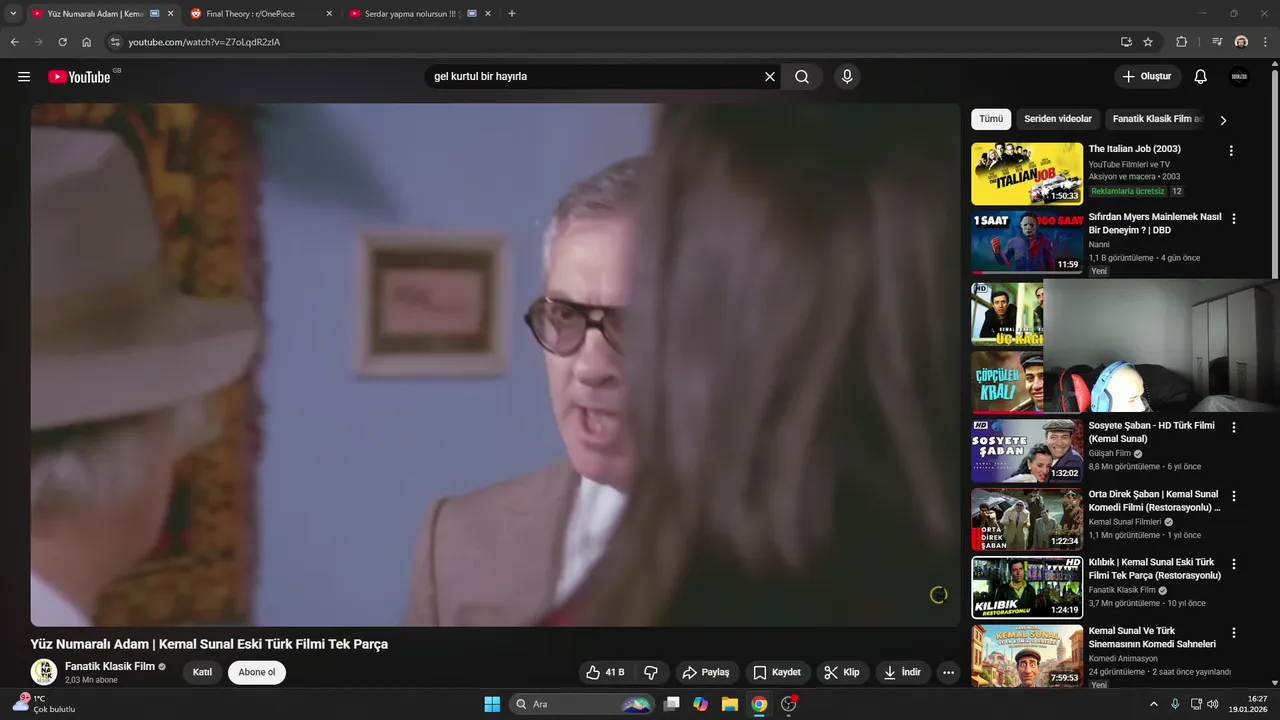This screenshot has height=720, width=1280.
Task: Open File Explorer from the taskbar
Action: pos(730,704)
